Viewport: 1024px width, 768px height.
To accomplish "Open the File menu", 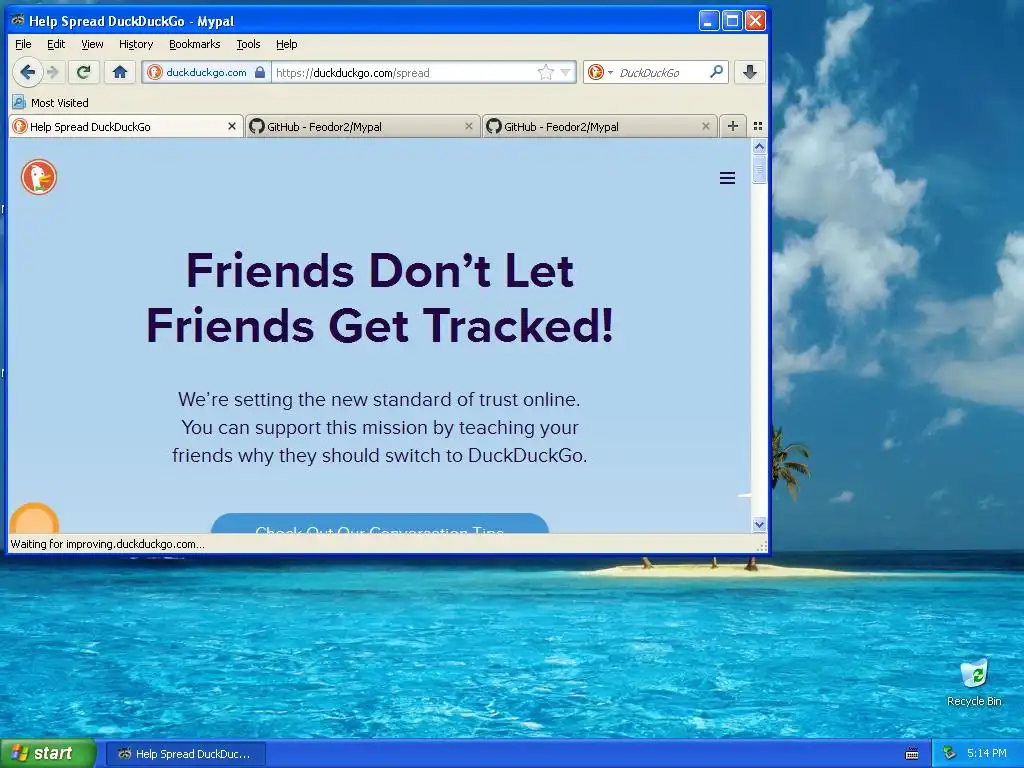I will pyautogui.click(x=23, y=44).
